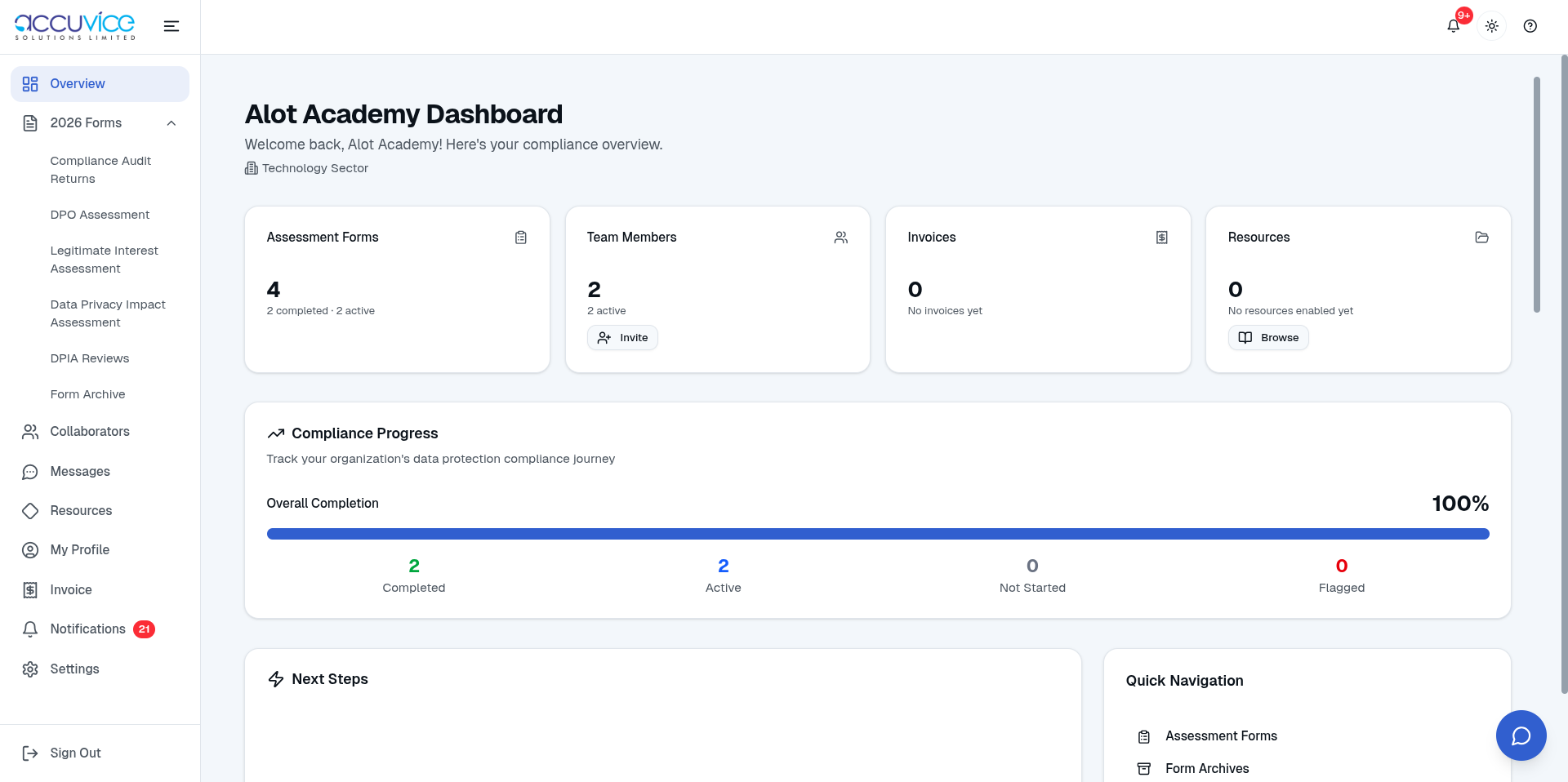
Task: Click the Overall Completion progress bar
Action: pos(877,534)
